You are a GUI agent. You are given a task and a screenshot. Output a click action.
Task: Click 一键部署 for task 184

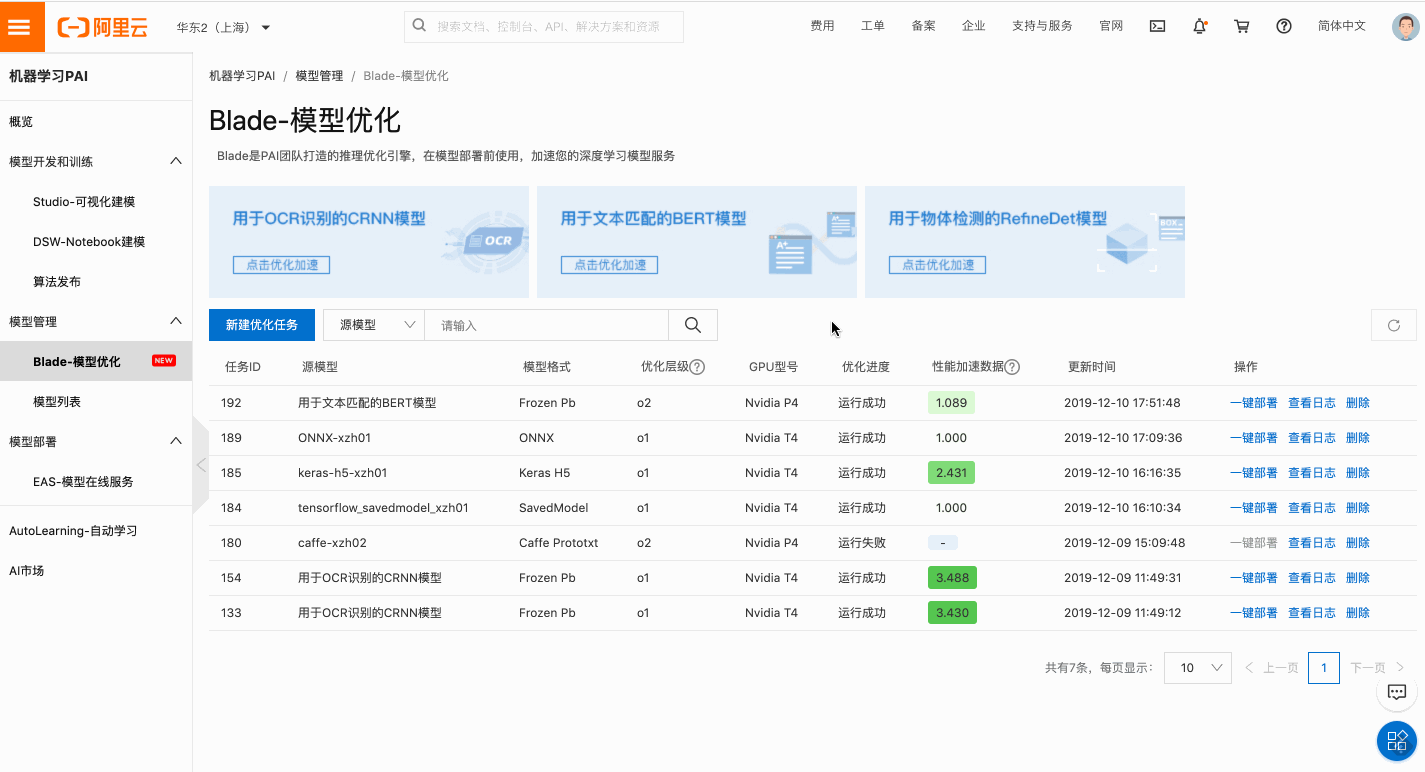tap(1253, 508)
